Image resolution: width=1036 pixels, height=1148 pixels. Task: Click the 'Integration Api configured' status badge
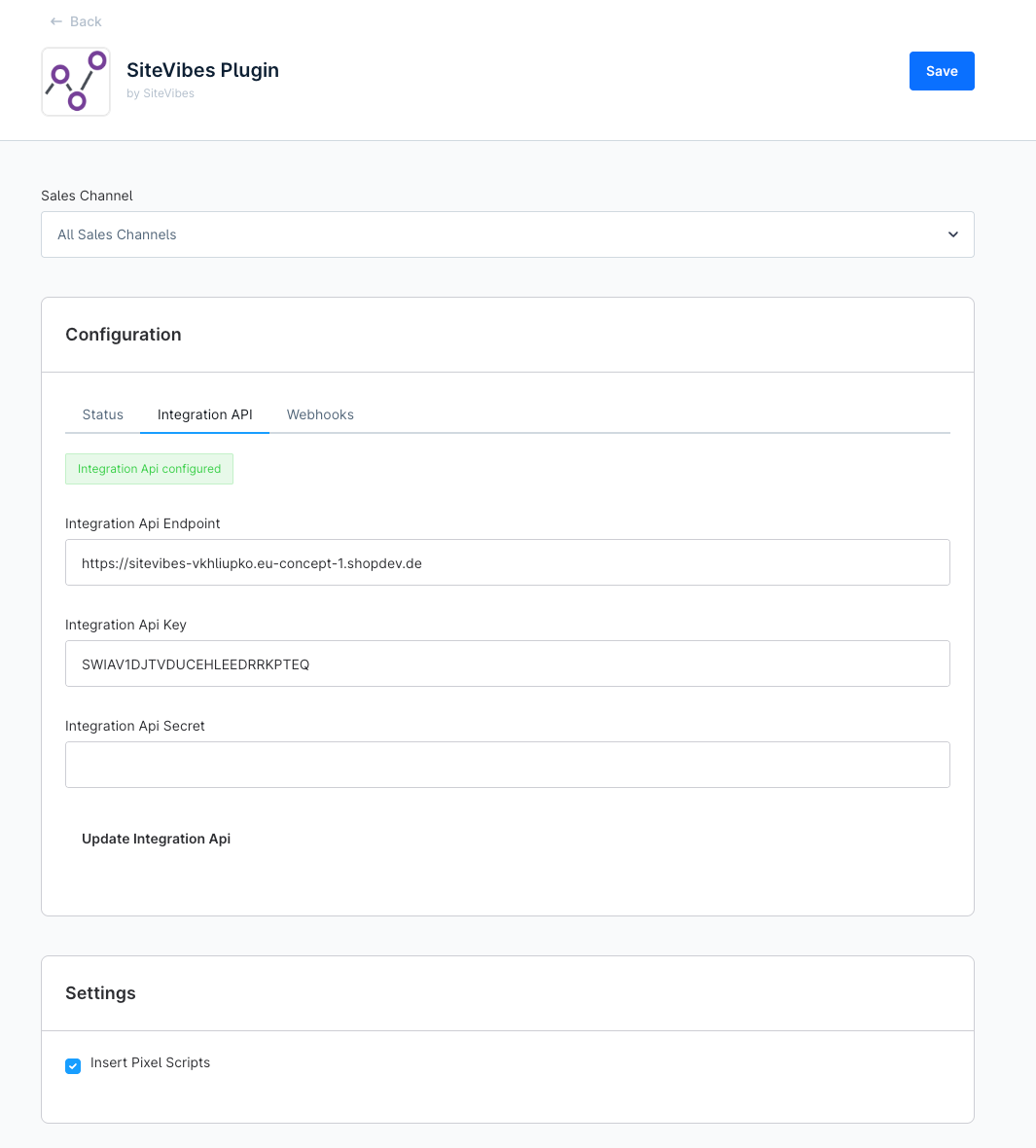150,469
